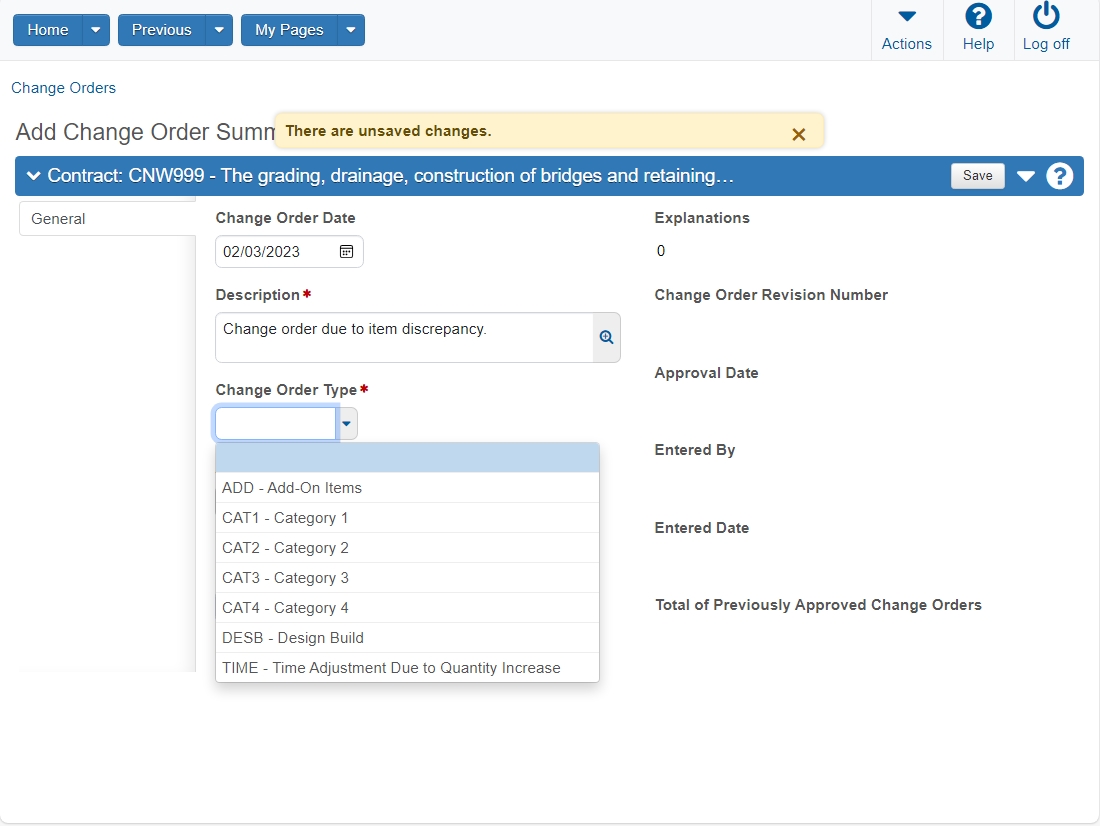
Task: Click into the Description text field
Action: coord(404,338)
